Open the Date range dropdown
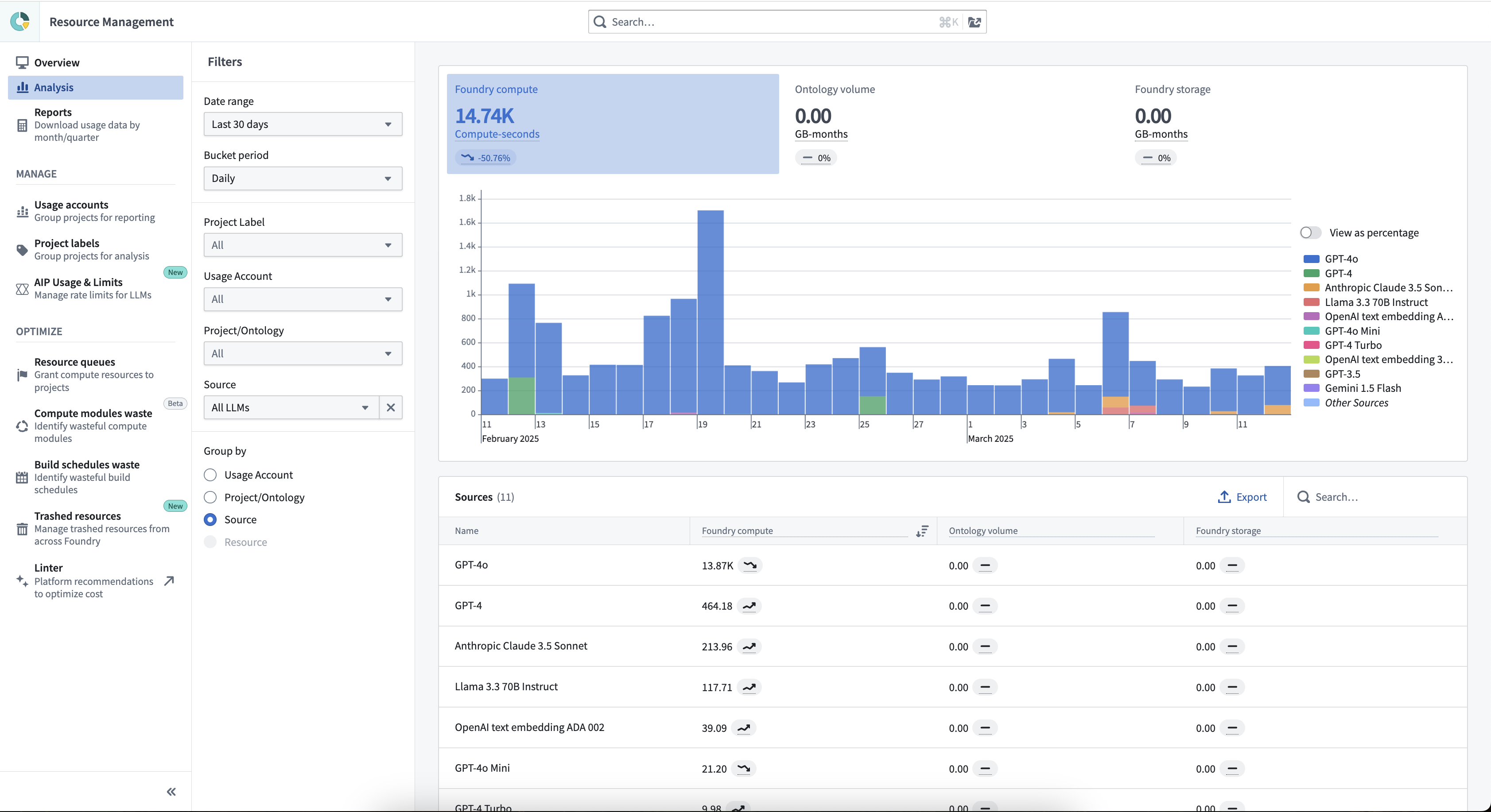This screenshot has width=1491, height=812. point(302,124)
